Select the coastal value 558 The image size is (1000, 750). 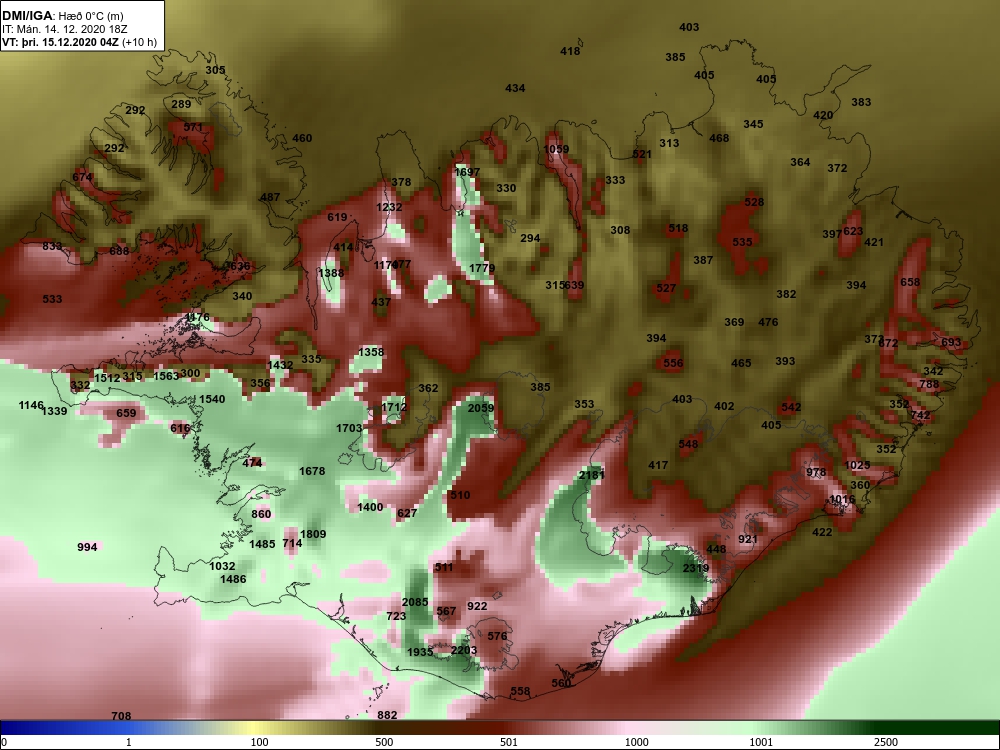click(x=520, y=691)
